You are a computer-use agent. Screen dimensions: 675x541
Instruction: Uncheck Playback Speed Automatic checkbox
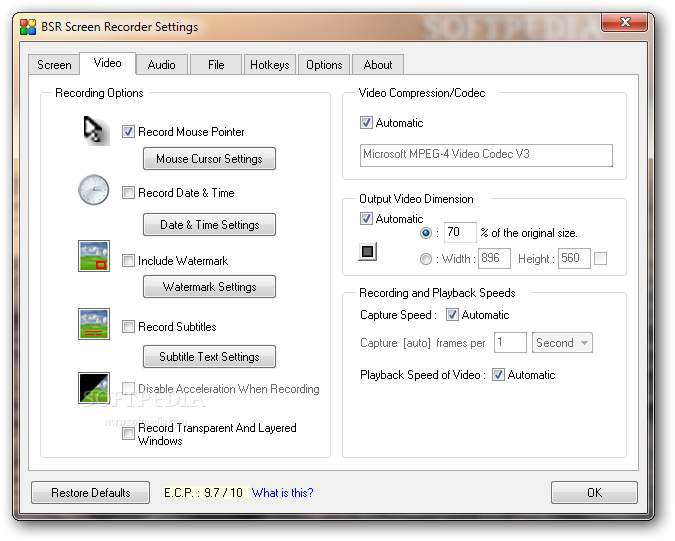498,375
